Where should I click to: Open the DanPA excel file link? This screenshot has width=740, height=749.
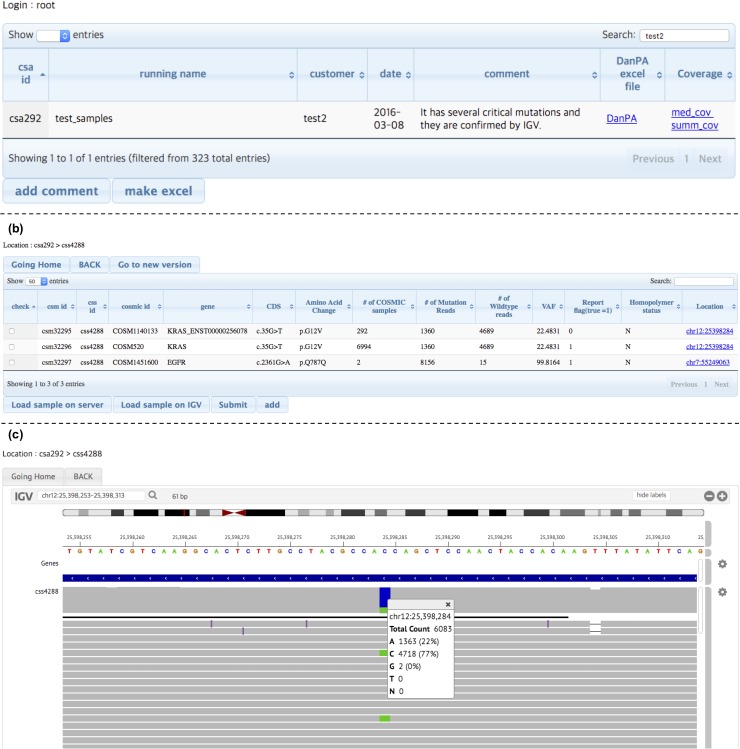pyautogui.click(x=621, y=118)
